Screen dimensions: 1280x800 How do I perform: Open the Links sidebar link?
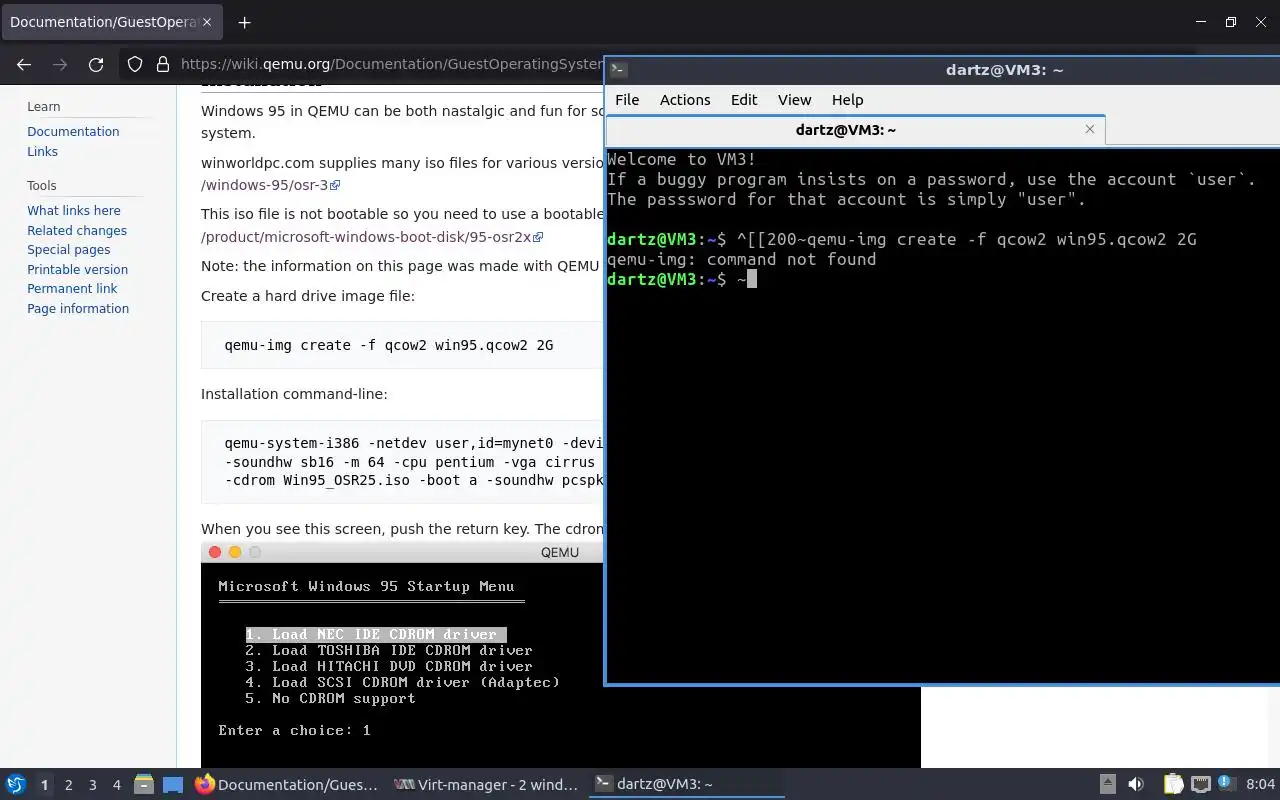pyautogui.click(x=42, y=151)
